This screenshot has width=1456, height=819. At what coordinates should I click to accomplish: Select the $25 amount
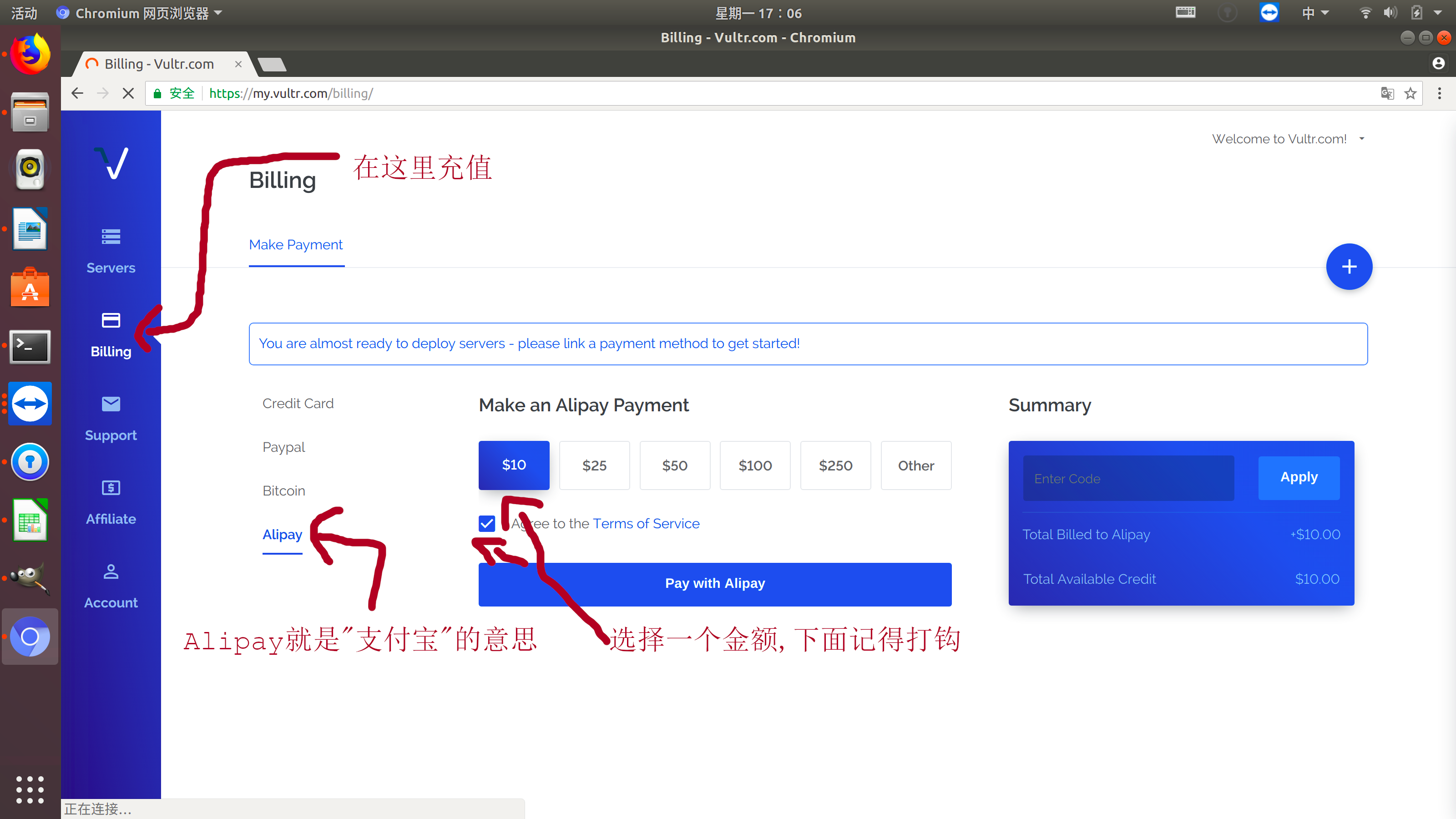tap(594, 465)
